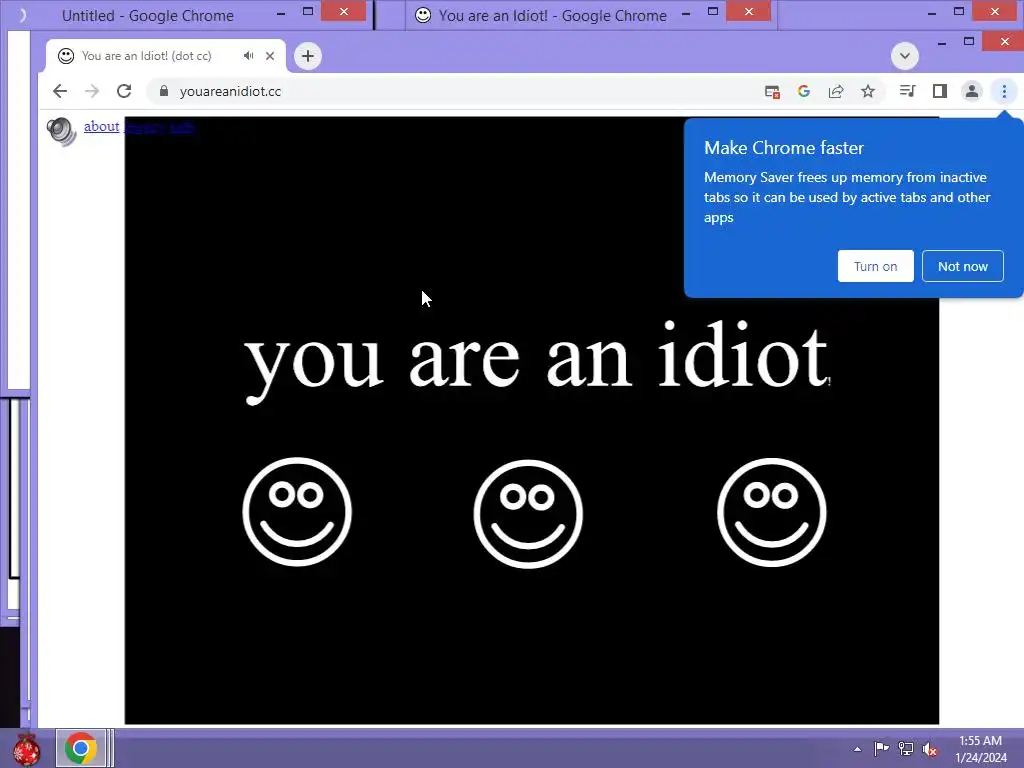This screenshot has height=768, width=1024.
Task: Open the Start button ornament in taskbar
Action: click(27, 749)
